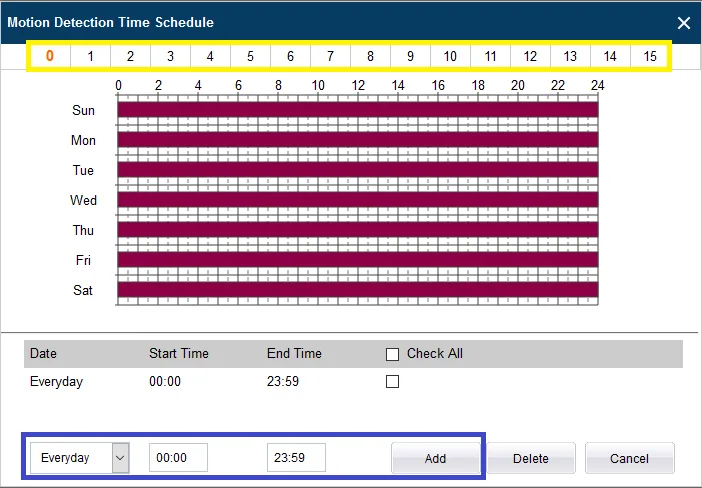
Task: Click the Wednesday schedule bar
Action: pyautogui.click(x=357, y=200)
